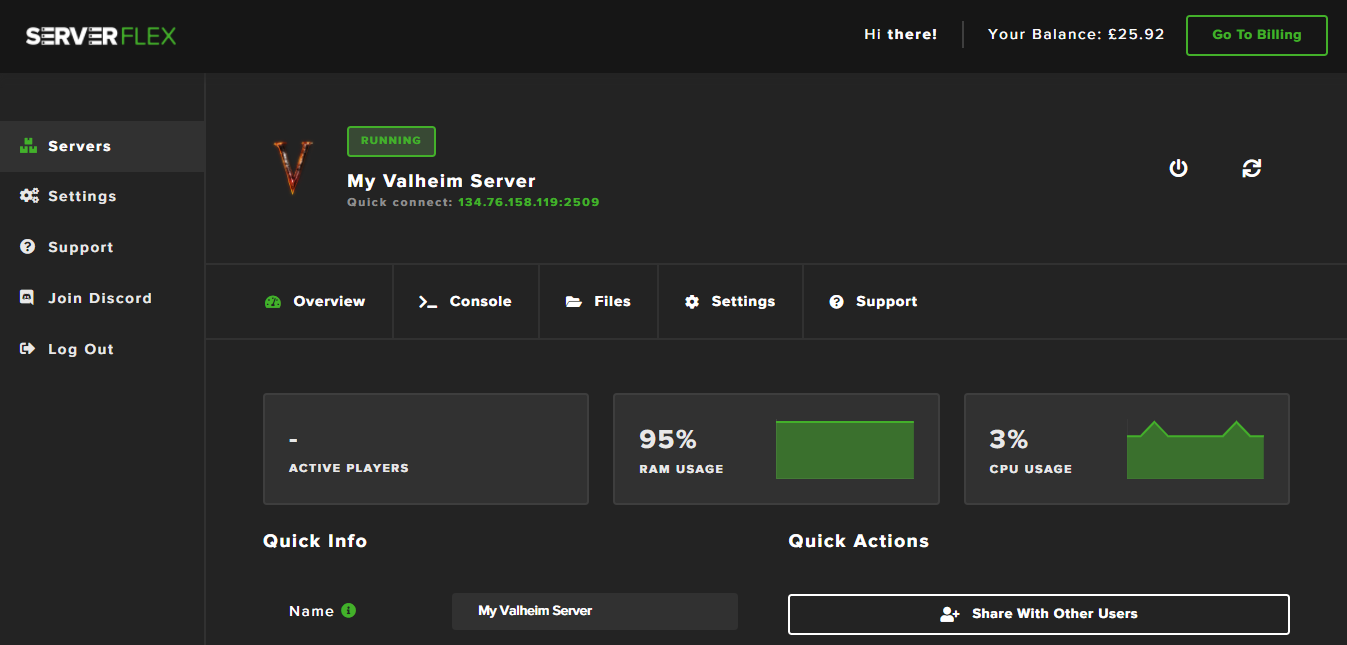
Task: Click the Quick Actions heading
Action: pyautogui.click(x=859, y=541)
